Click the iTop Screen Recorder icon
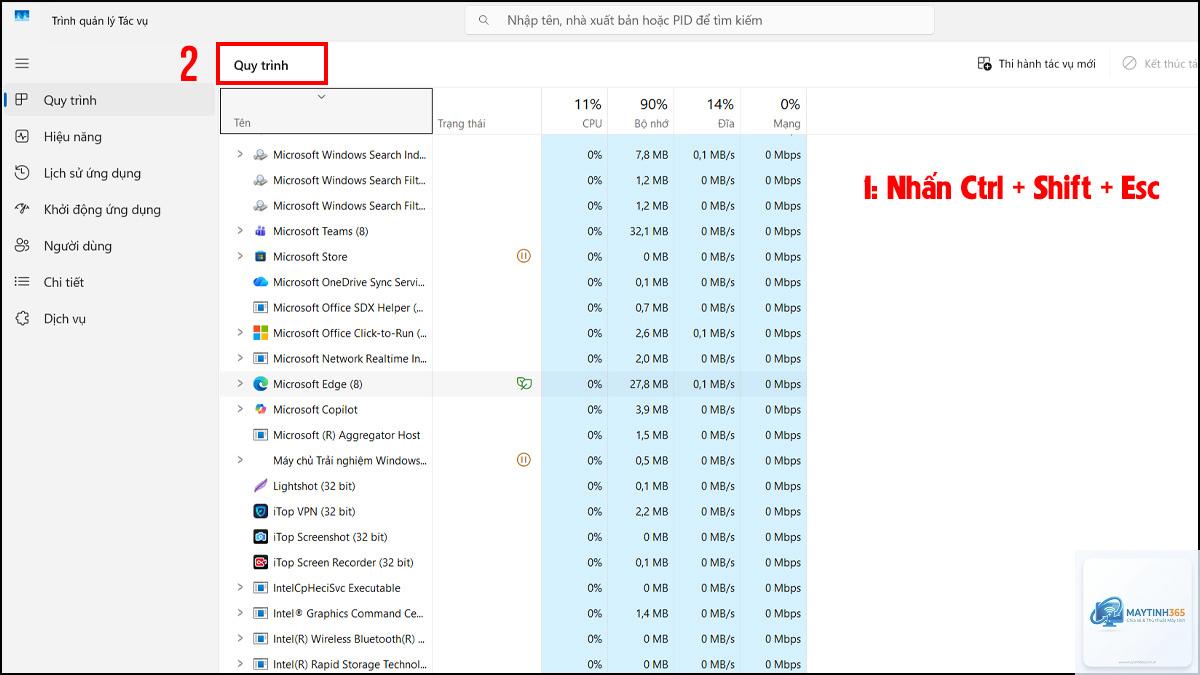 click(x=261, y=562)
